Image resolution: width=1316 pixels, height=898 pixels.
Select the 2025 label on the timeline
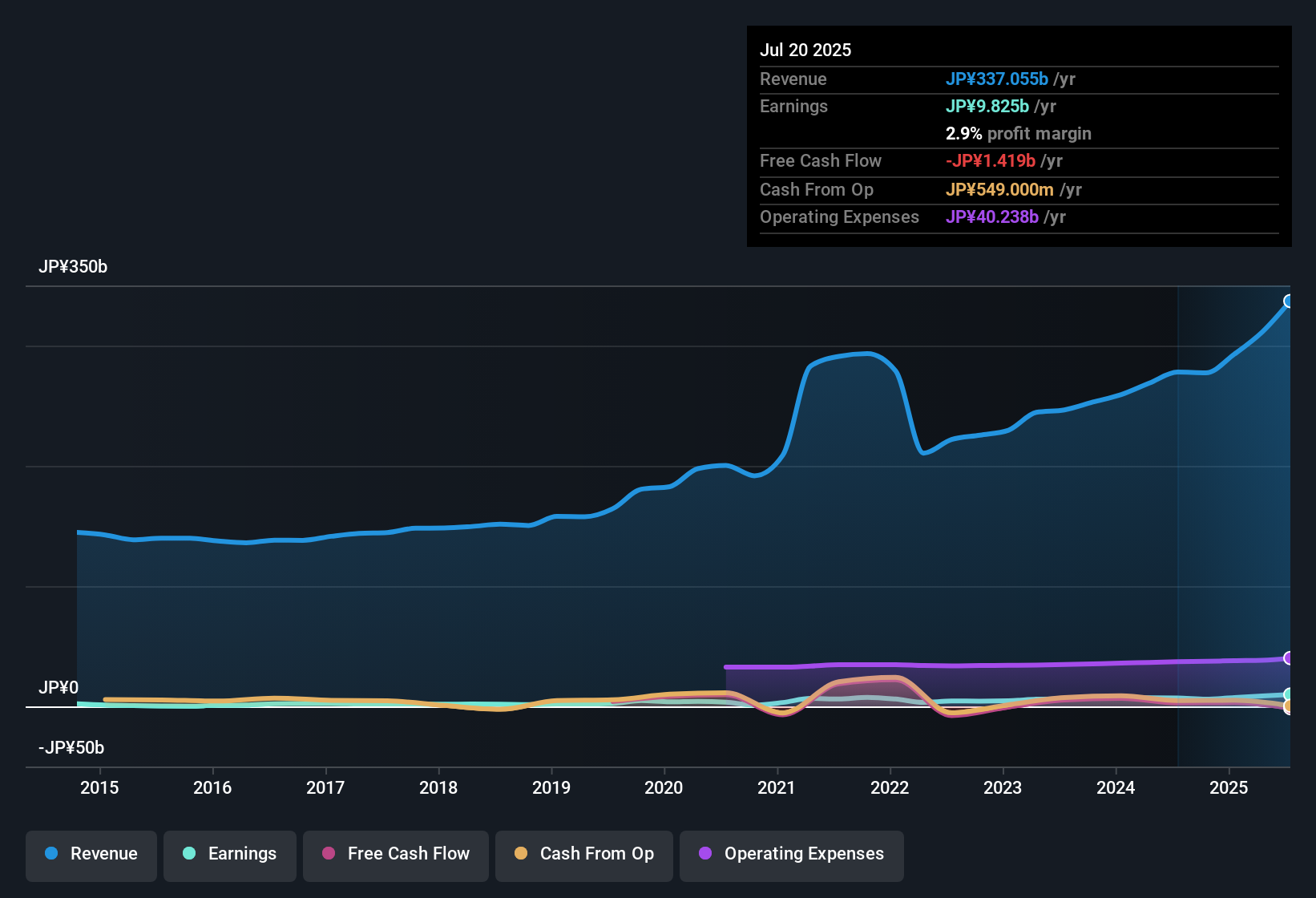click(x=1229, y=788)
